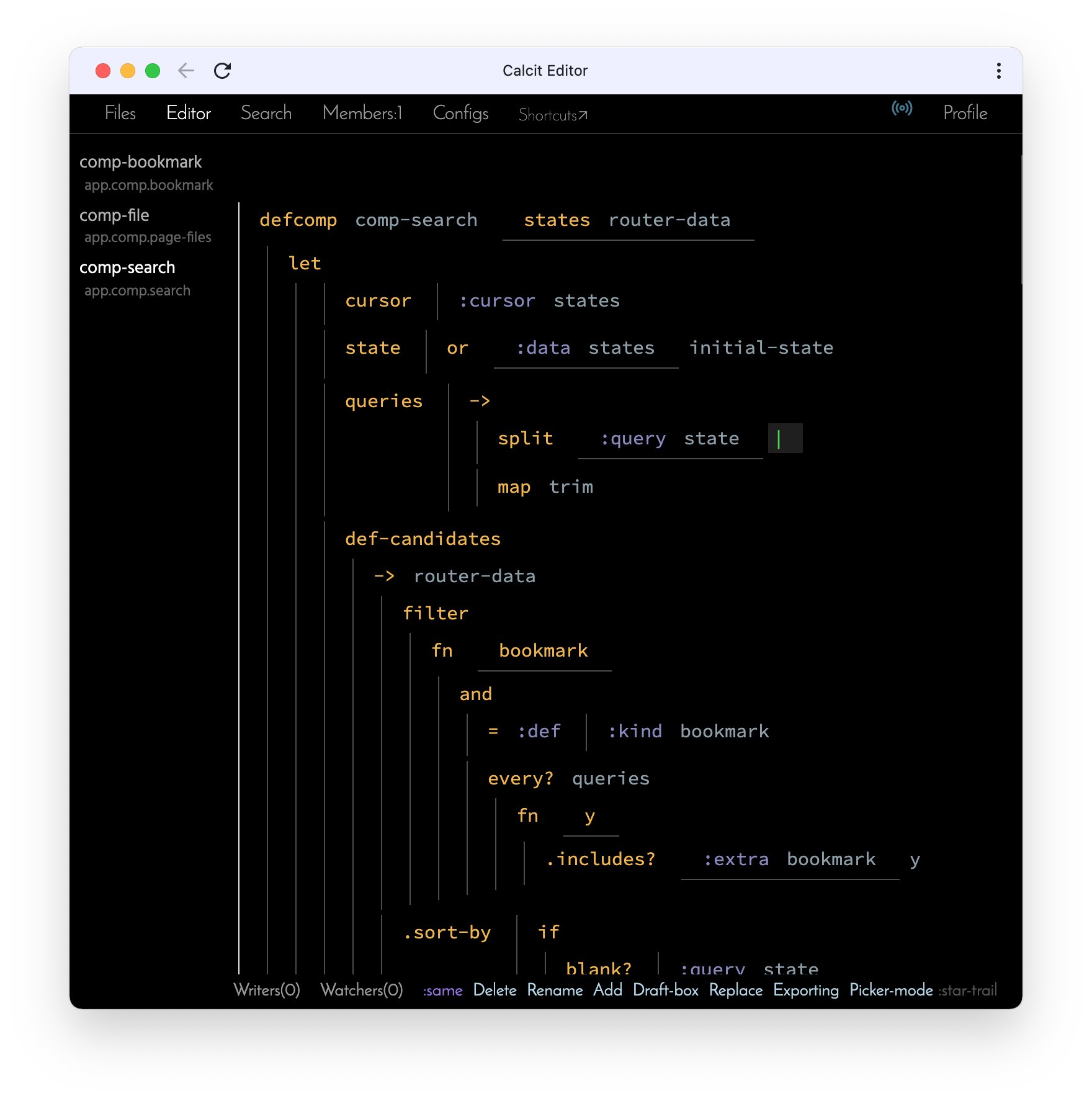Select the .includes? token
The height and width of the screenshot is (1101, 1092).
point(600,859)
